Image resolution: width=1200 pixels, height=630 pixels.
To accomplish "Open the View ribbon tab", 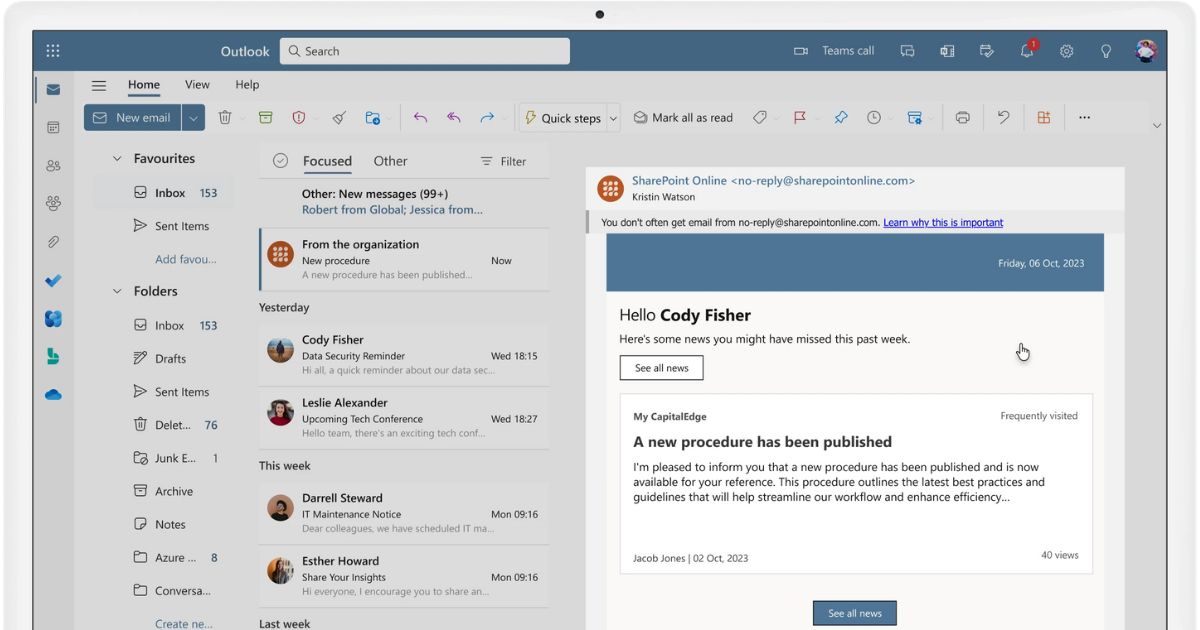I will click(x=197, y=85).
